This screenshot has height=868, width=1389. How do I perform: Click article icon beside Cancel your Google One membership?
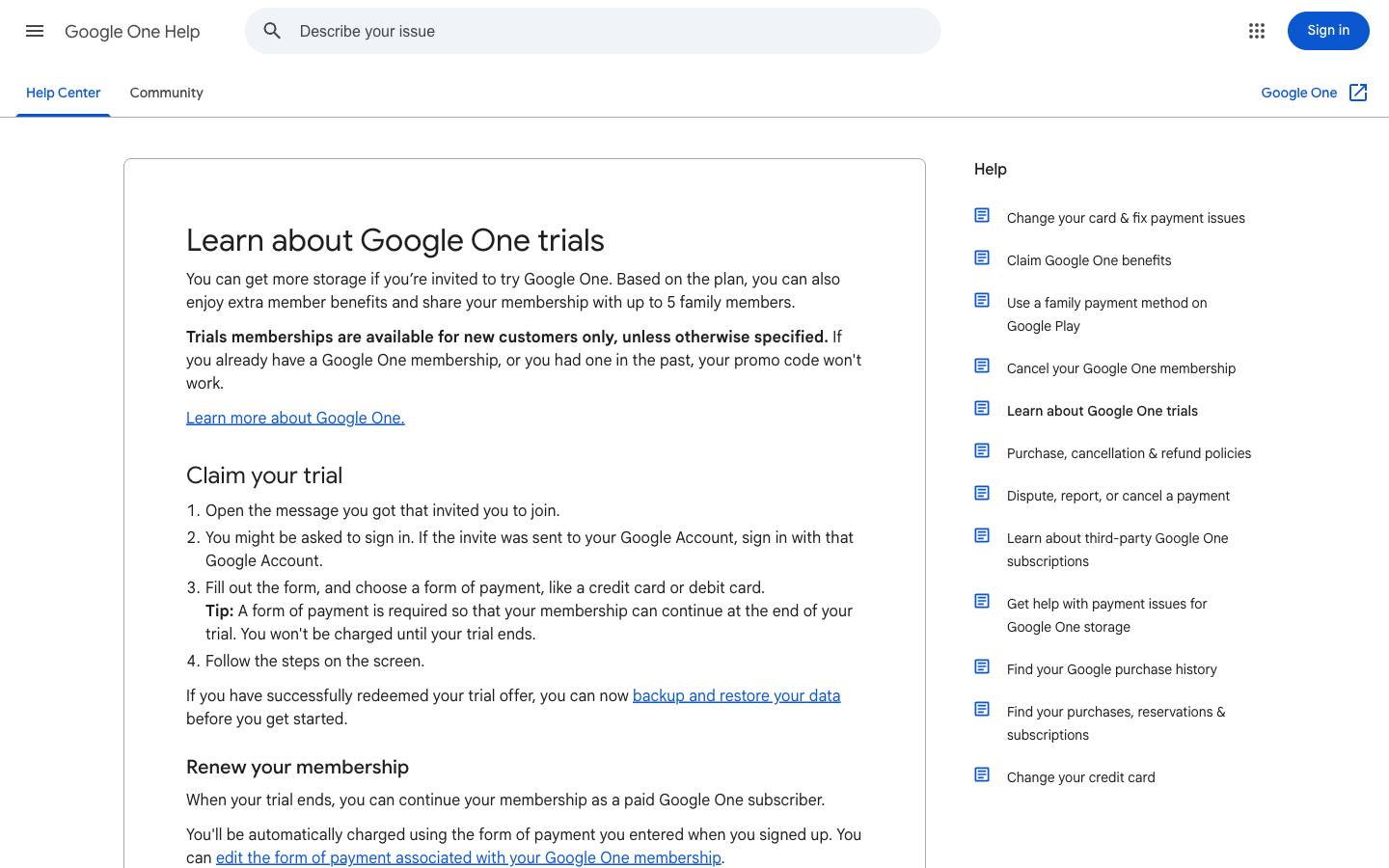[982, 366]
